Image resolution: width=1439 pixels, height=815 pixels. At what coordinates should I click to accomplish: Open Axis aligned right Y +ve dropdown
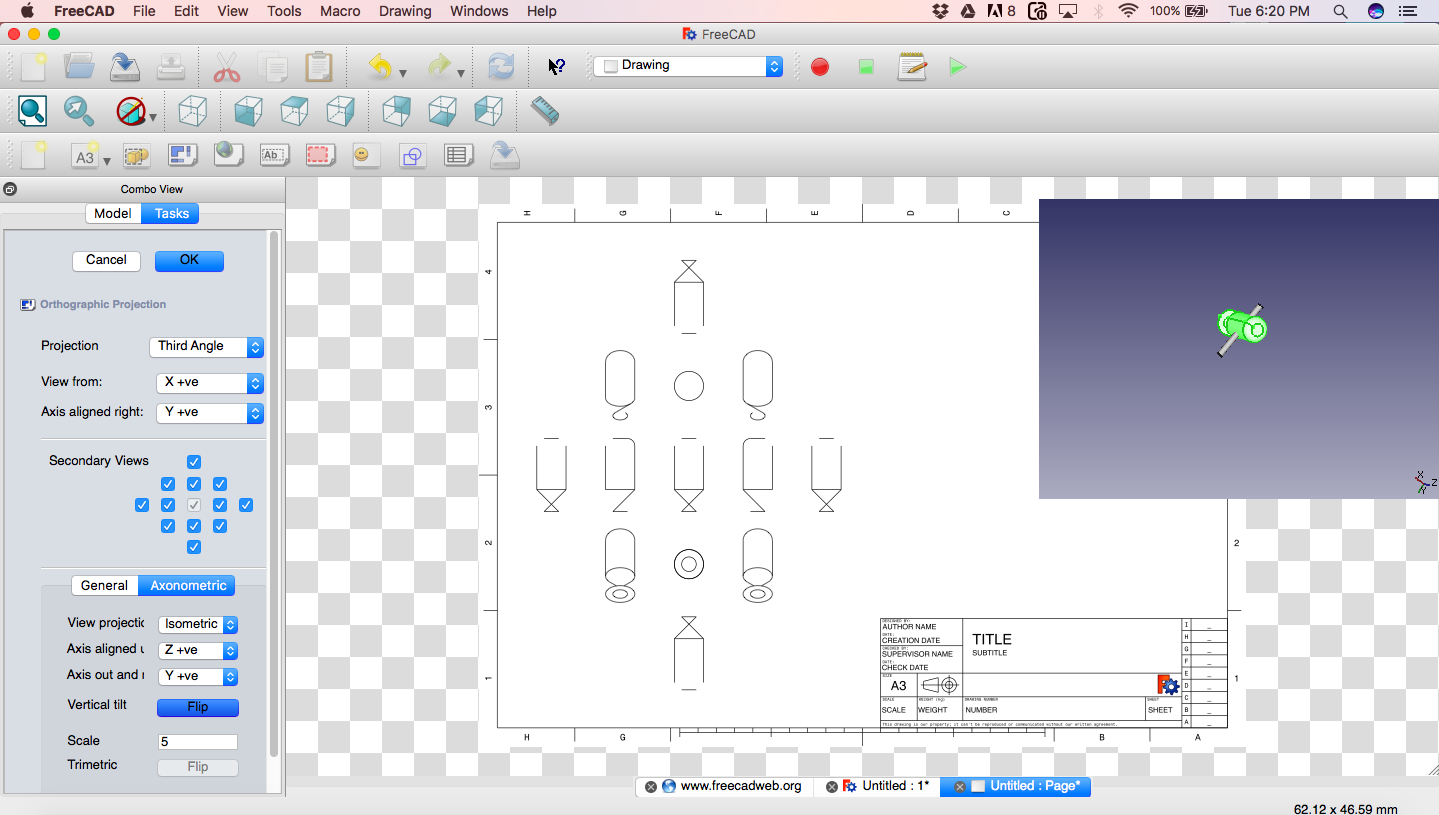point(210,412)
